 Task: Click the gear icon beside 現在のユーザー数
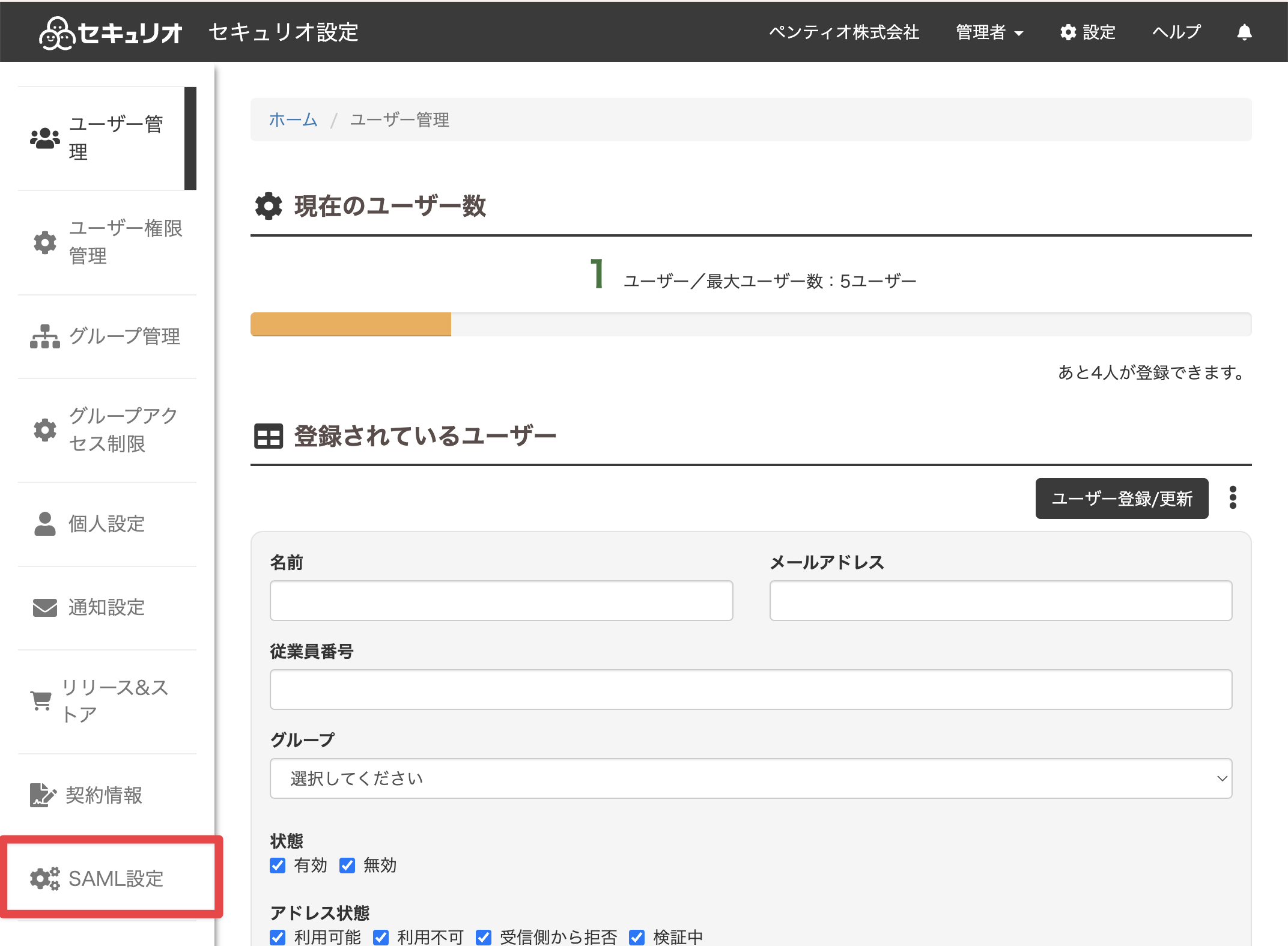click(269, 206)
